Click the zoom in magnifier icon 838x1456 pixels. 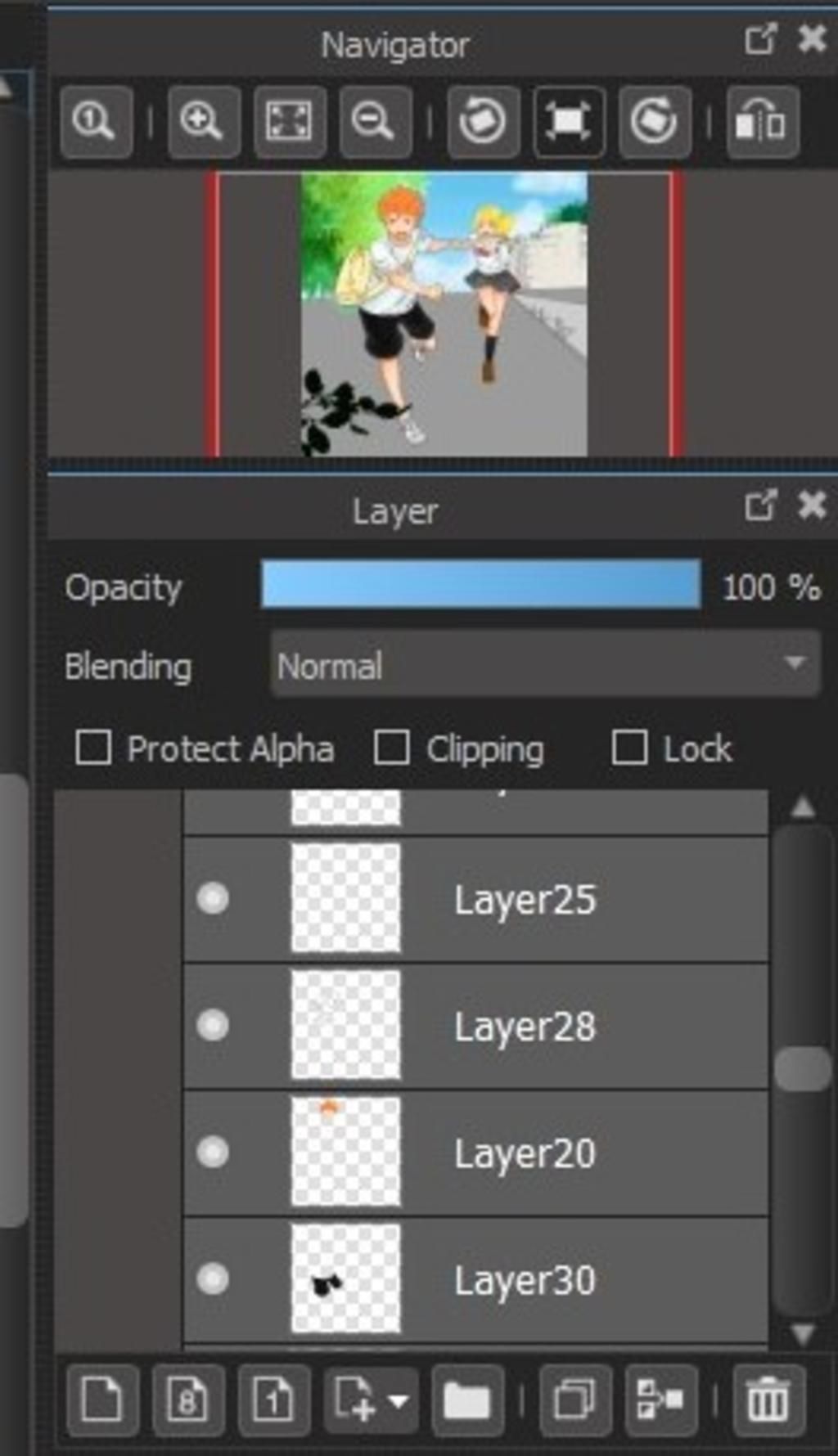(203, 122)
